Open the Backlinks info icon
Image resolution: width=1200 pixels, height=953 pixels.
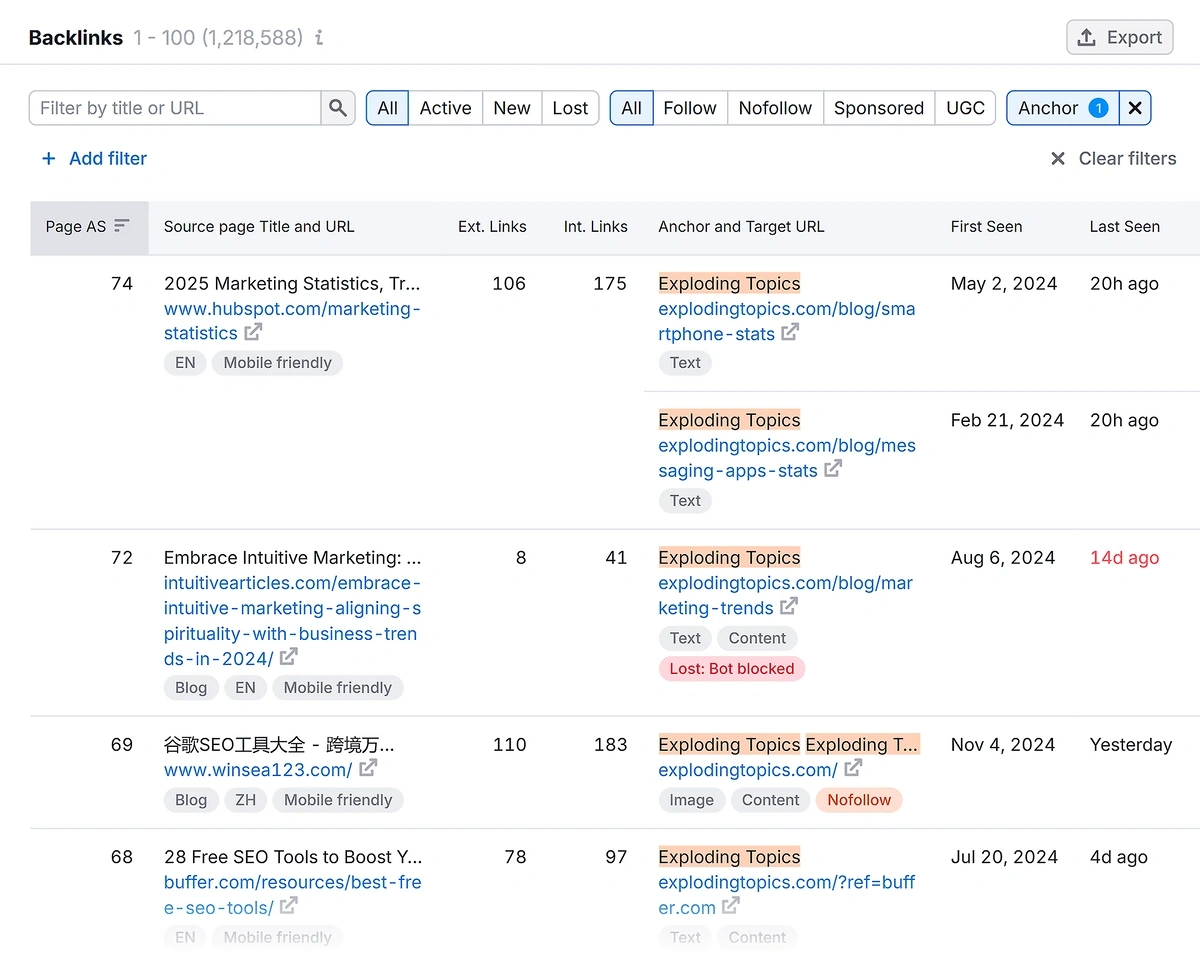(x=319, y=38)
